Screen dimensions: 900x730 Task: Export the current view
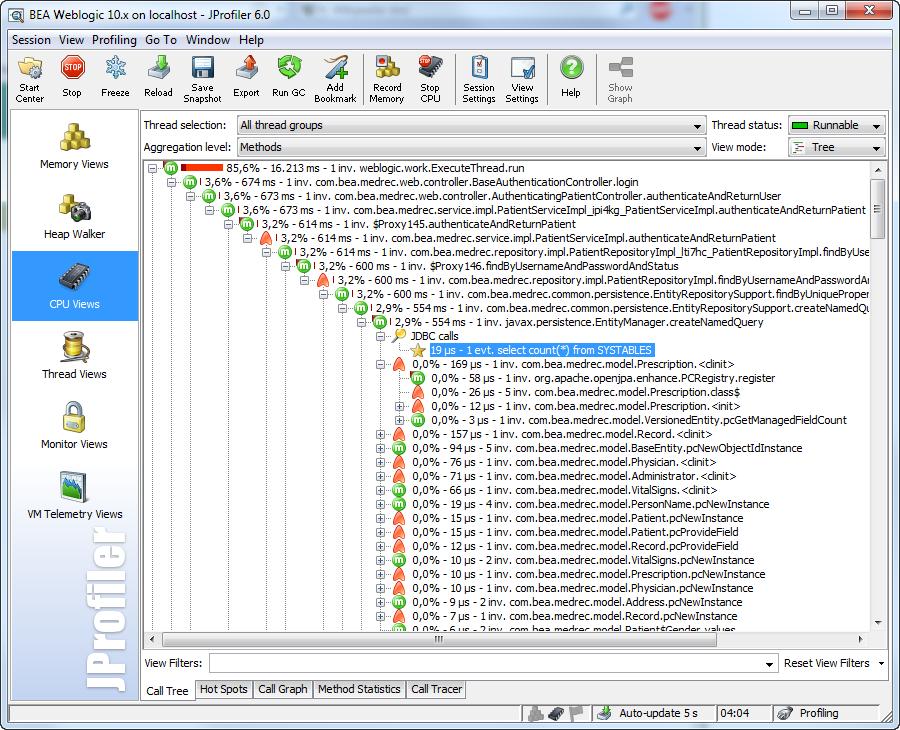coord(246,77)
